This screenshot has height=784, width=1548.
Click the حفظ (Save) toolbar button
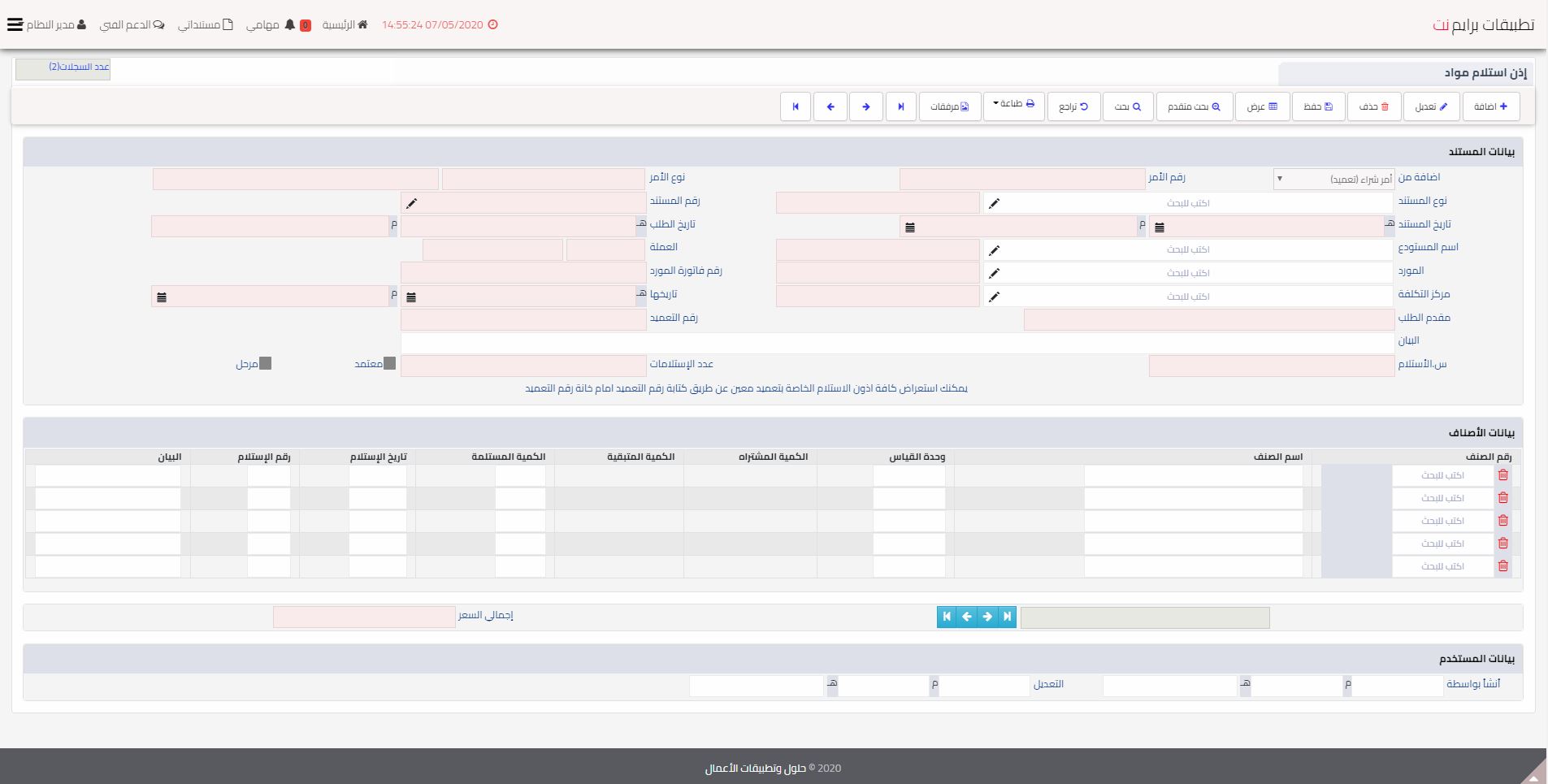1318,106
